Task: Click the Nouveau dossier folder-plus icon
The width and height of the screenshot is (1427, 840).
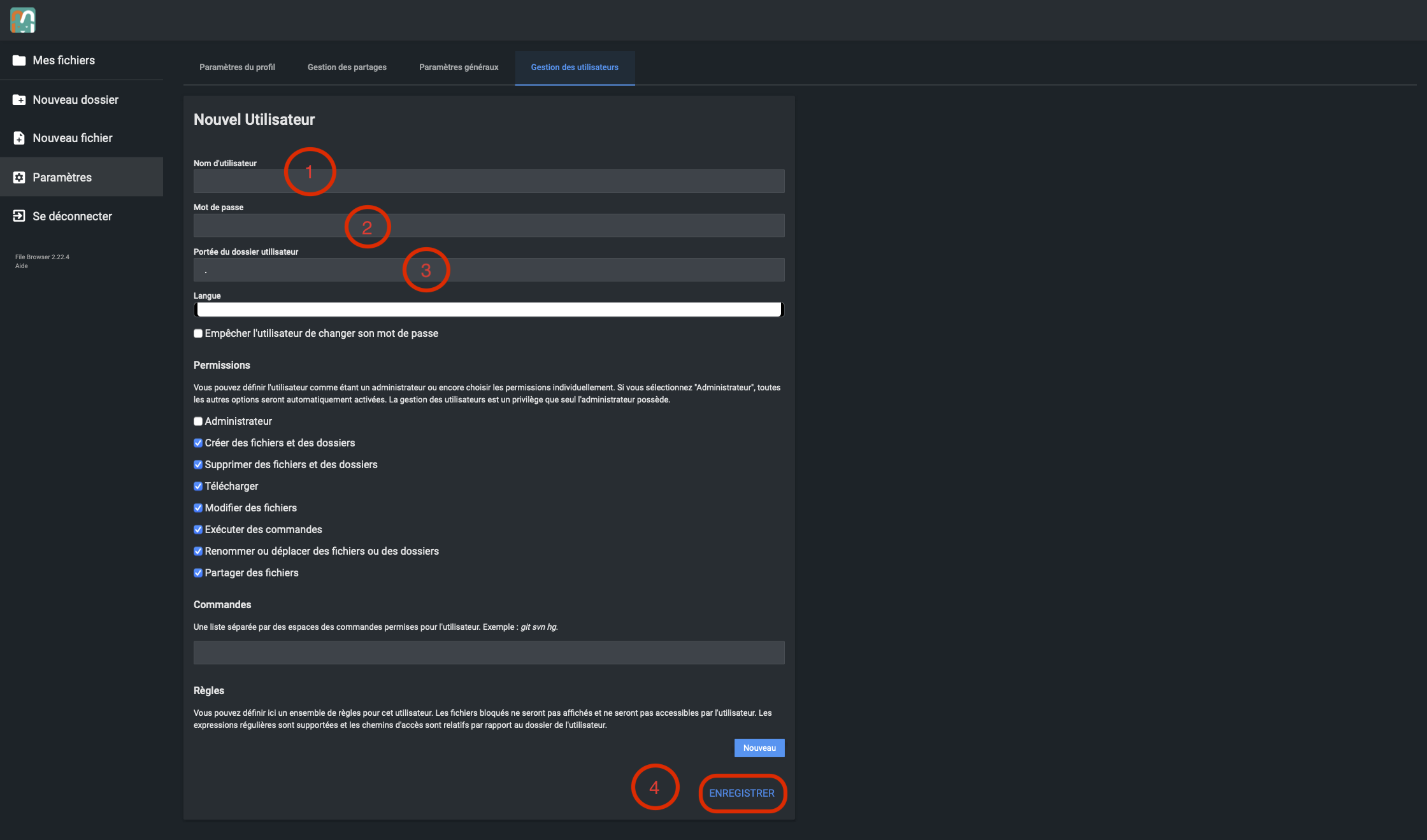Action: point(19,100)
